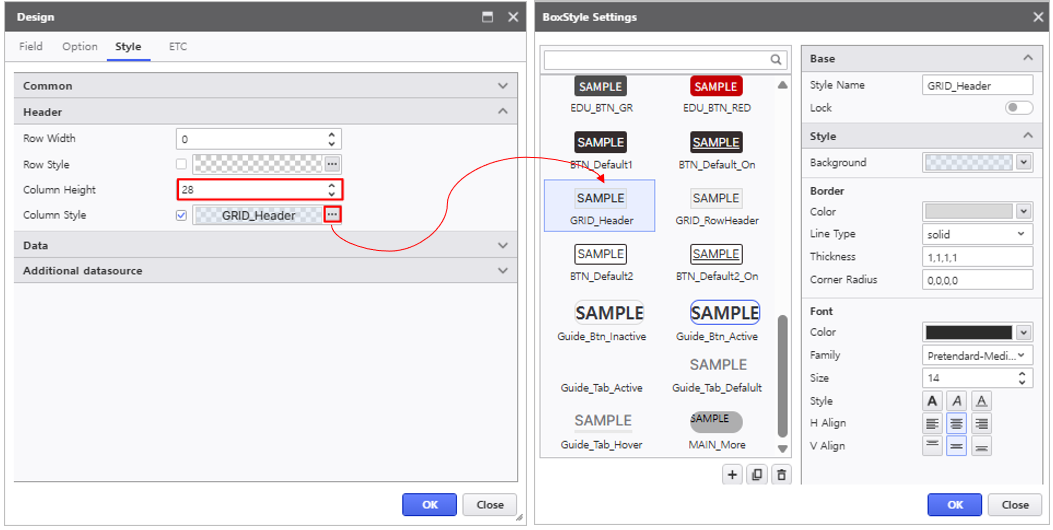
Task: Click the search magnifier icon in BoxStyle Settings
Action: 776,60
